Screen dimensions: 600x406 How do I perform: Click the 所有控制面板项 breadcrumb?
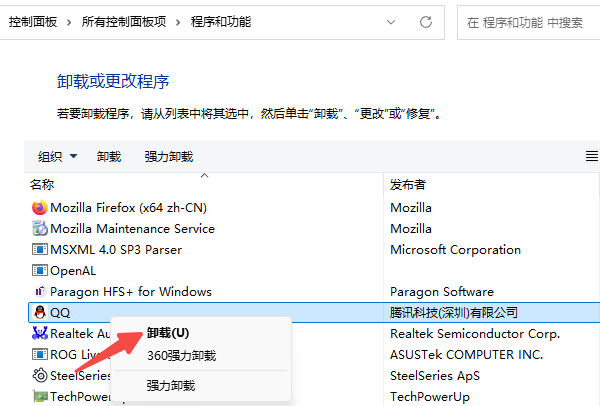tap(125, 21)
